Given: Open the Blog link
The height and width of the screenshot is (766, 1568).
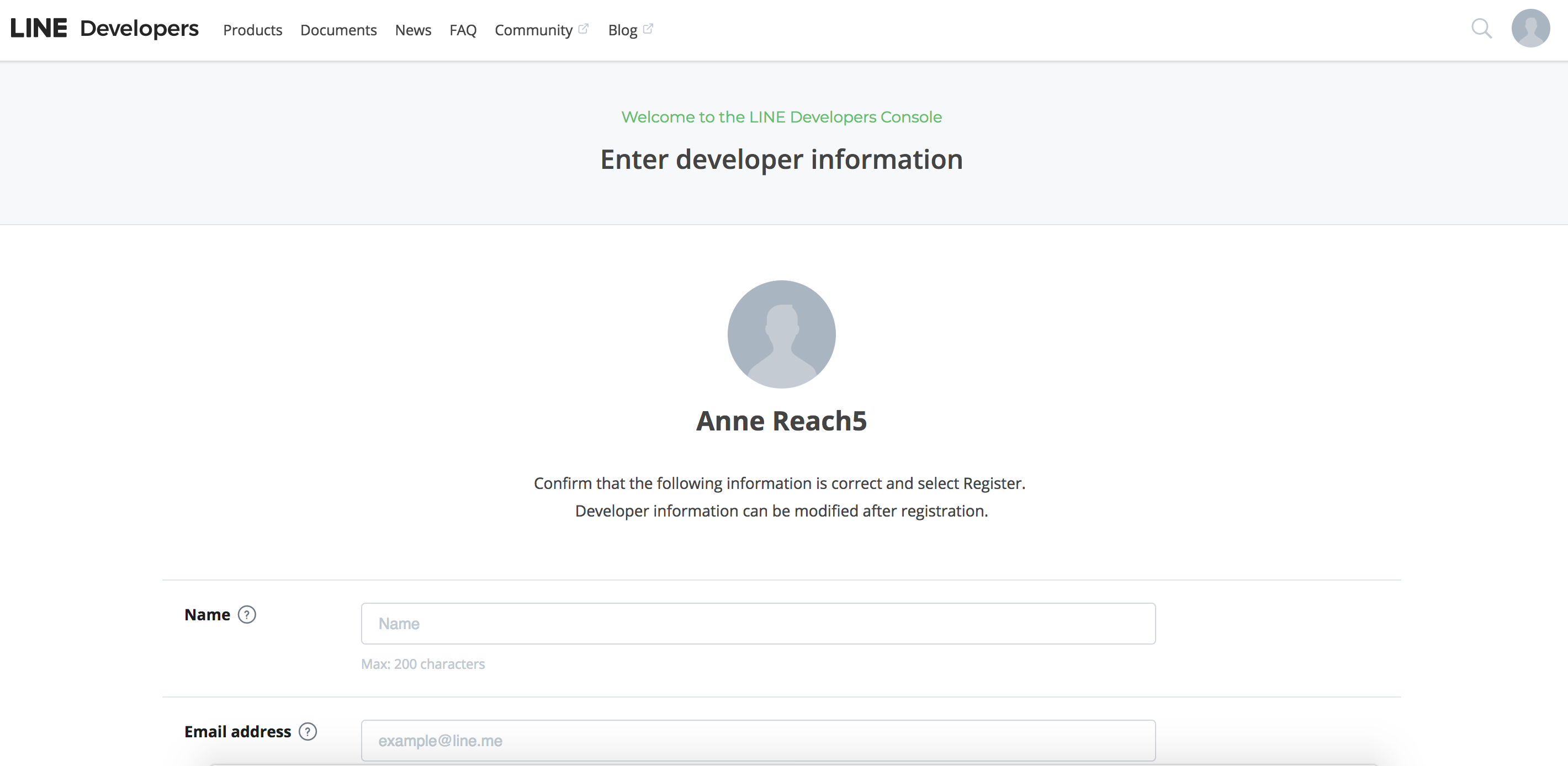Looking at the screenshot, I should tap(622, 30).
